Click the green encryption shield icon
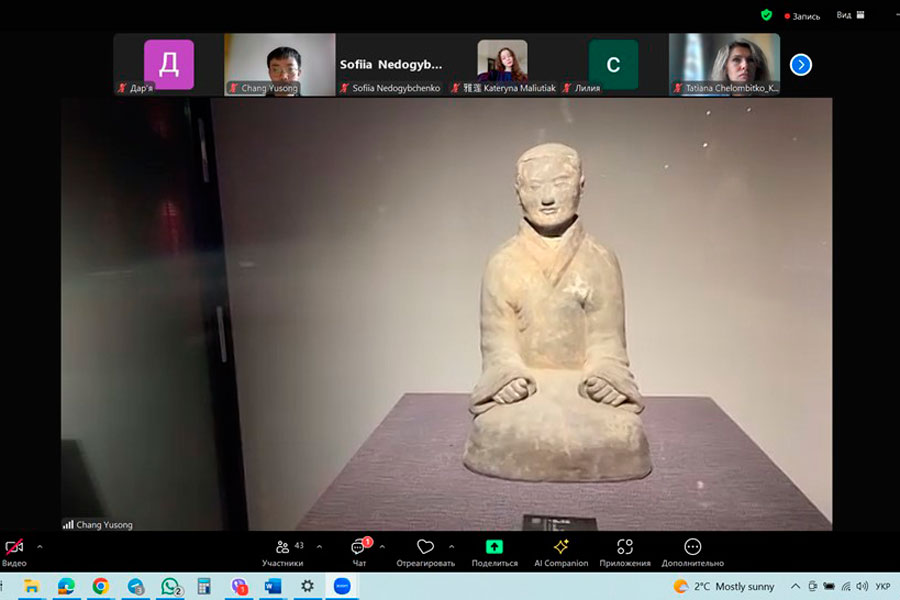The height and width of the screenshot is (600, 900). coord(766,15)
